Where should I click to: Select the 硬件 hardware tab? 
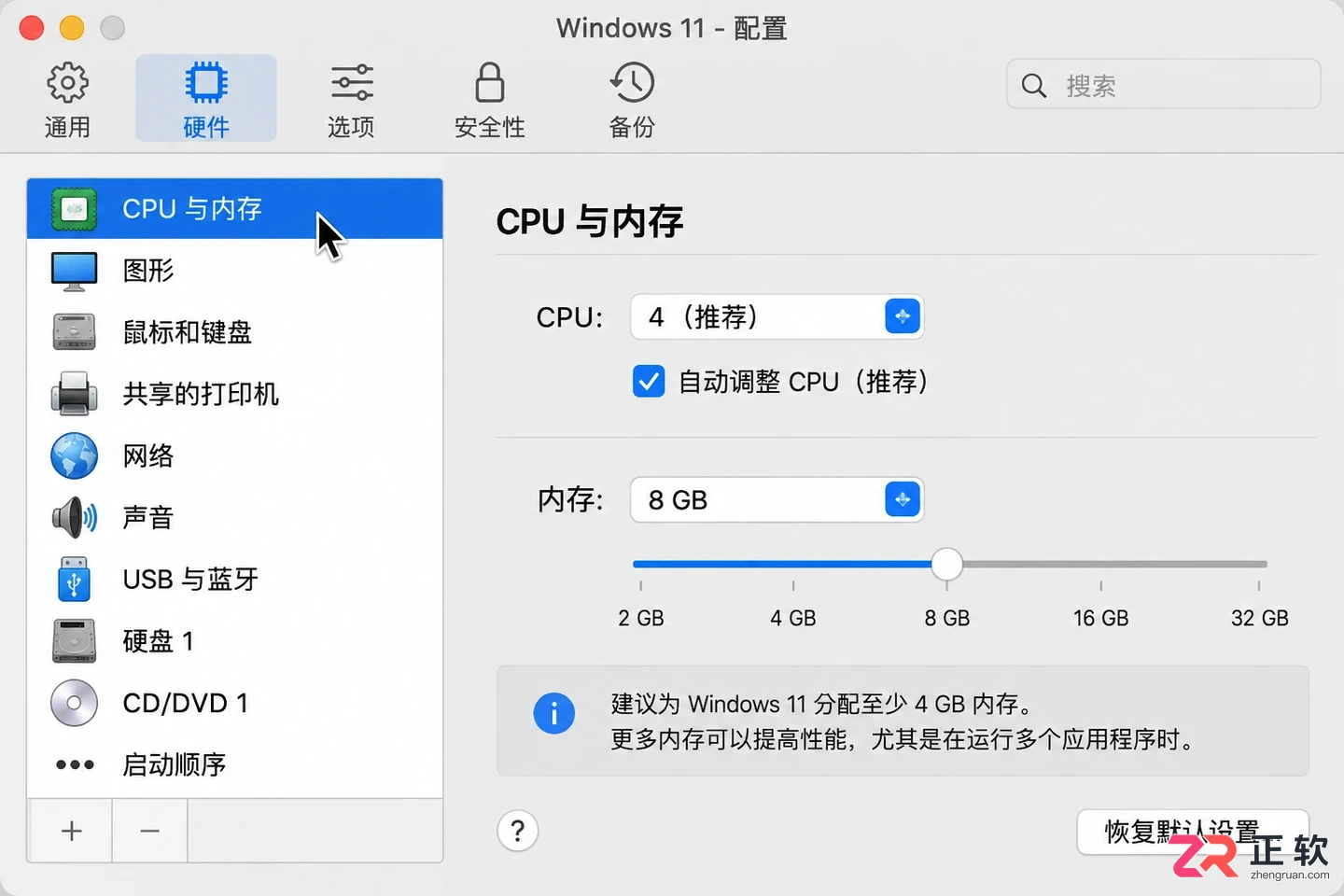click(x=206, y=100)
